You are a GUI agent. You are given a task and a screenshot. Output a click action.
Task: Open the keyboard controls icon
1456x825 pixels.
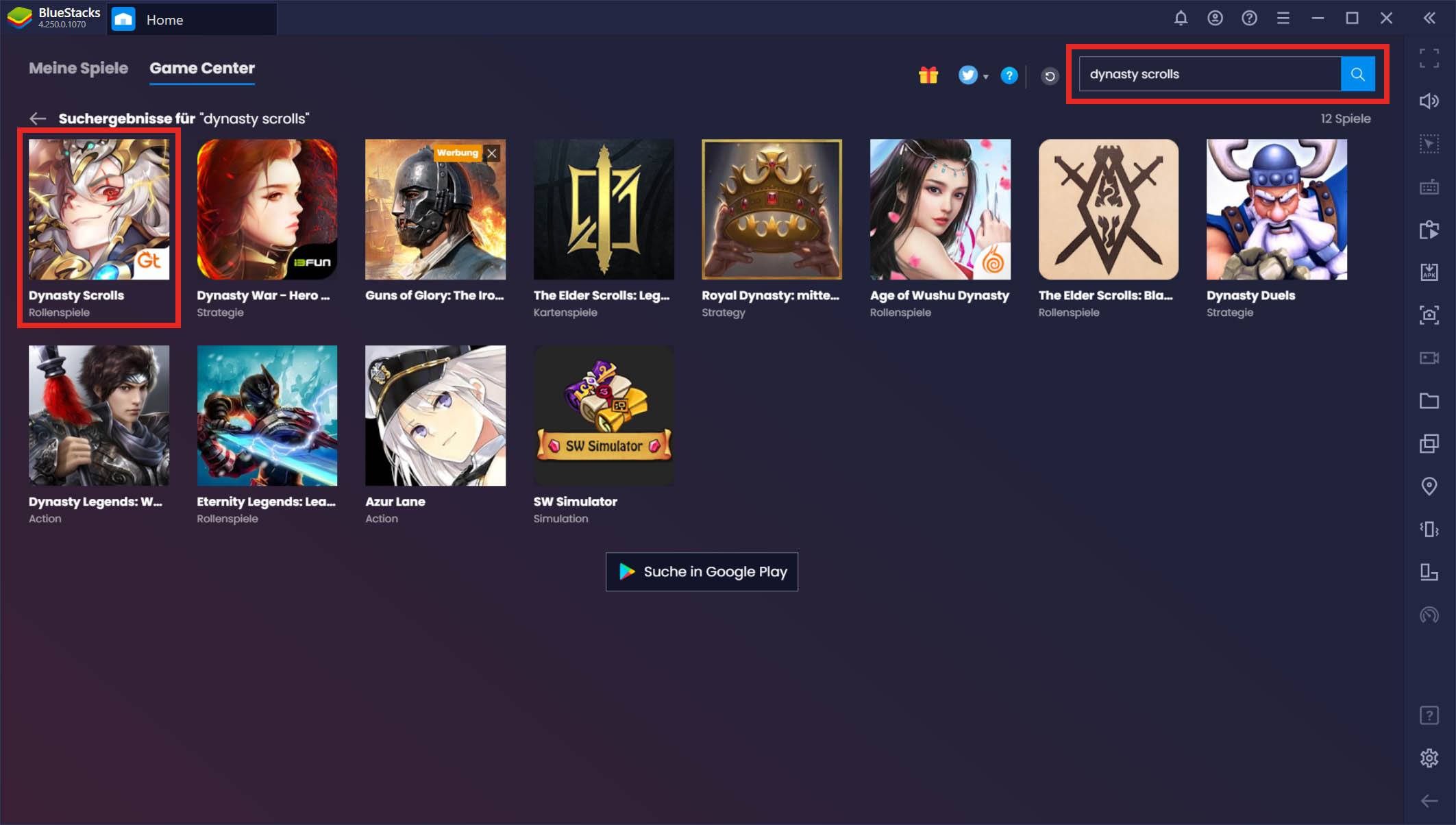point(1429,187)
